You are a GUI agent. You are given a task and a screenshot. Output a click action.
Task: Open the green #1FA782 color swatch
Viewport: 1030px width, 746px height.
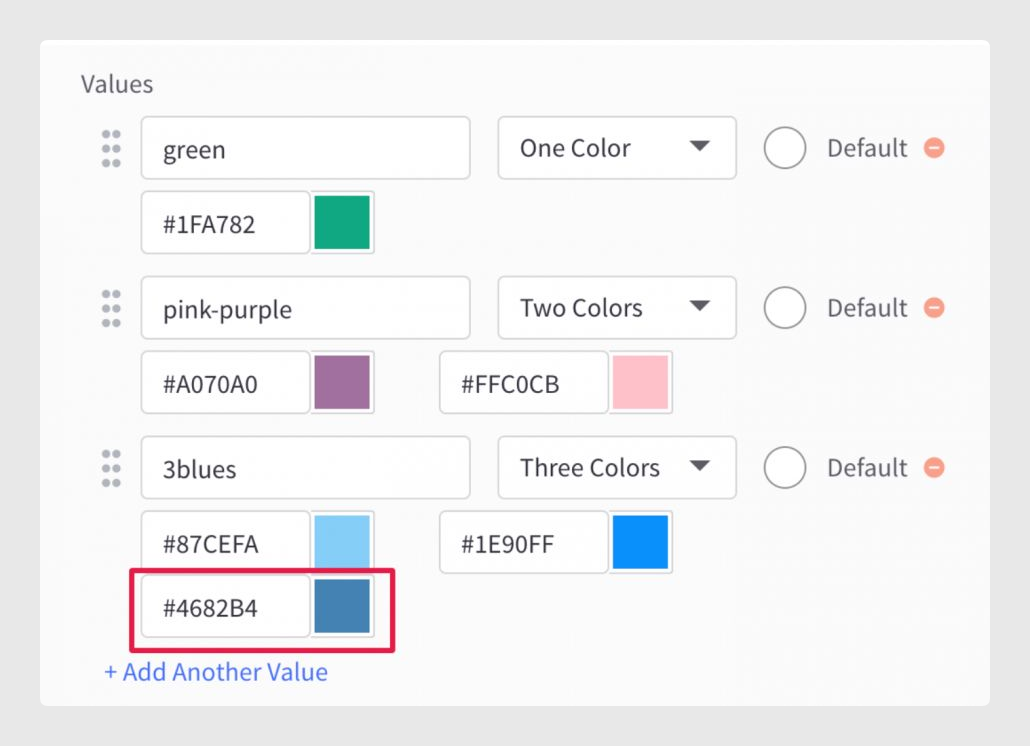pyautogui.click(x=342, y=223)
